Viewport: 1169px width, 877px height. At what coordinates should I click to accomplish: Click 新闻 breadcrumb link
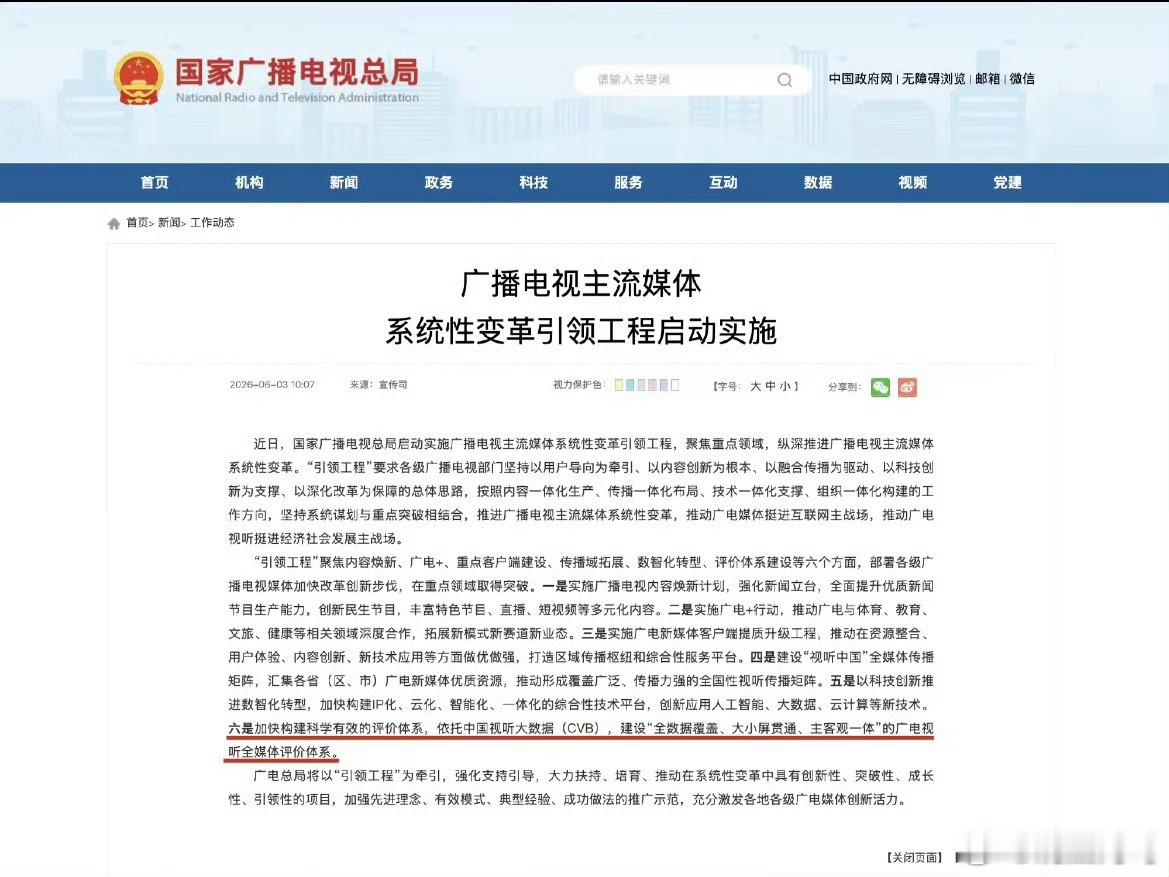point(169,222)
